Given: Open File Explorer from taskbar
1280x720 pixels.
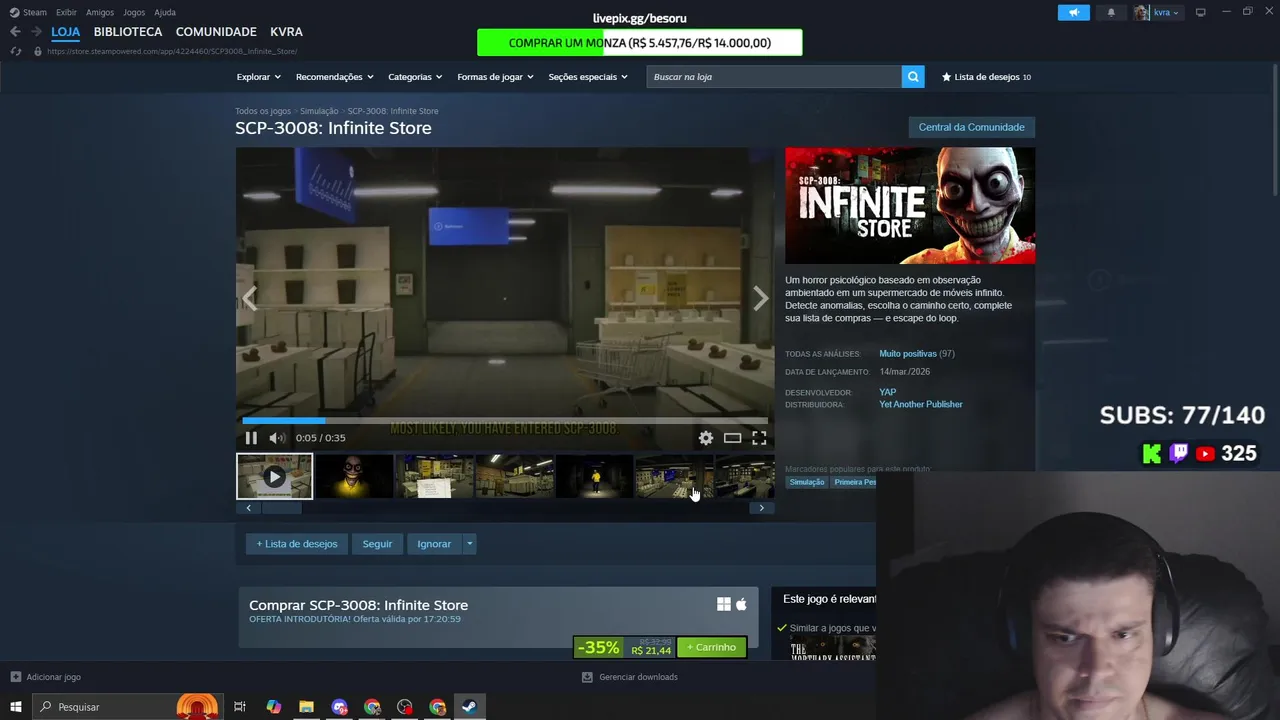Looking at the screenshot, I should 306,707.
